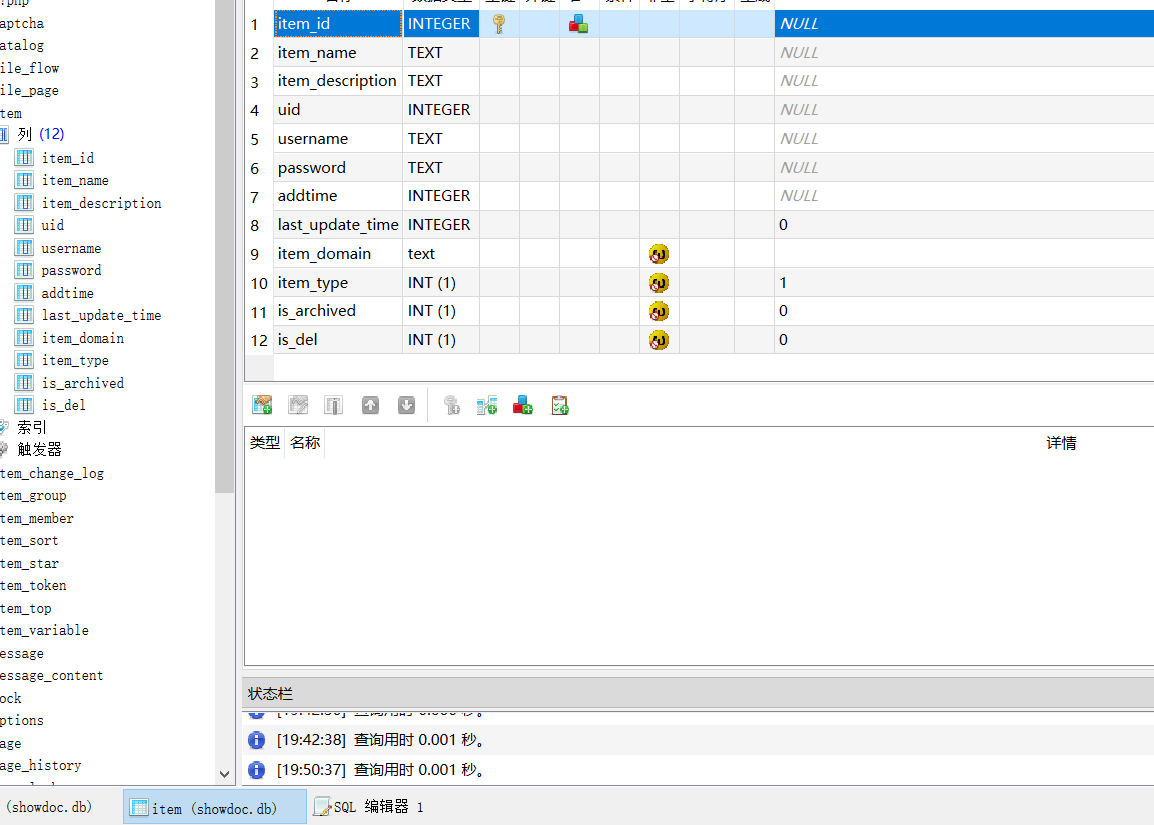Click the column icon beside item_id in the tree

coord(24,157)
